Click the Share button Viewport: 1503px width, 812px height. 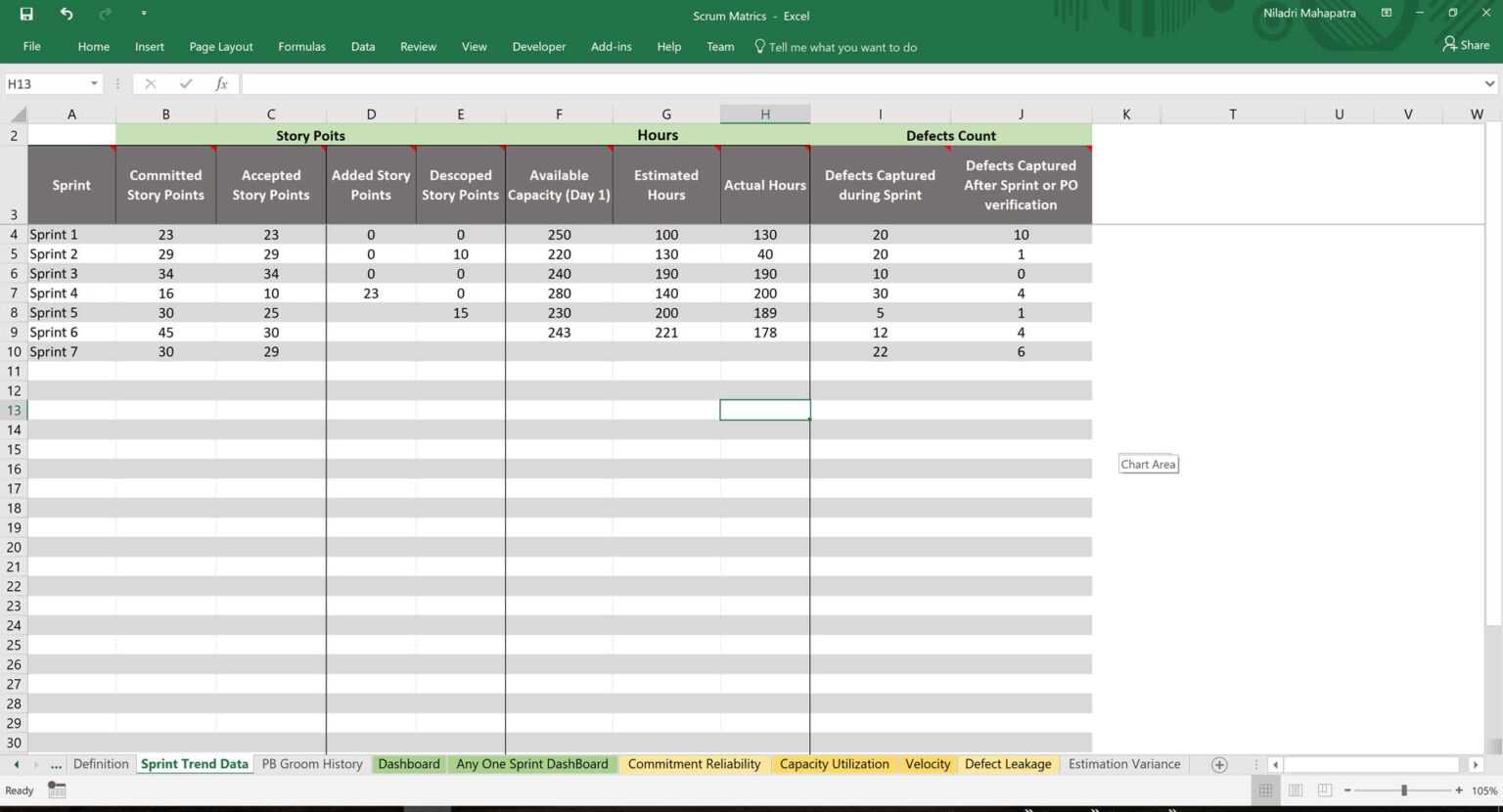(1466, 44)
